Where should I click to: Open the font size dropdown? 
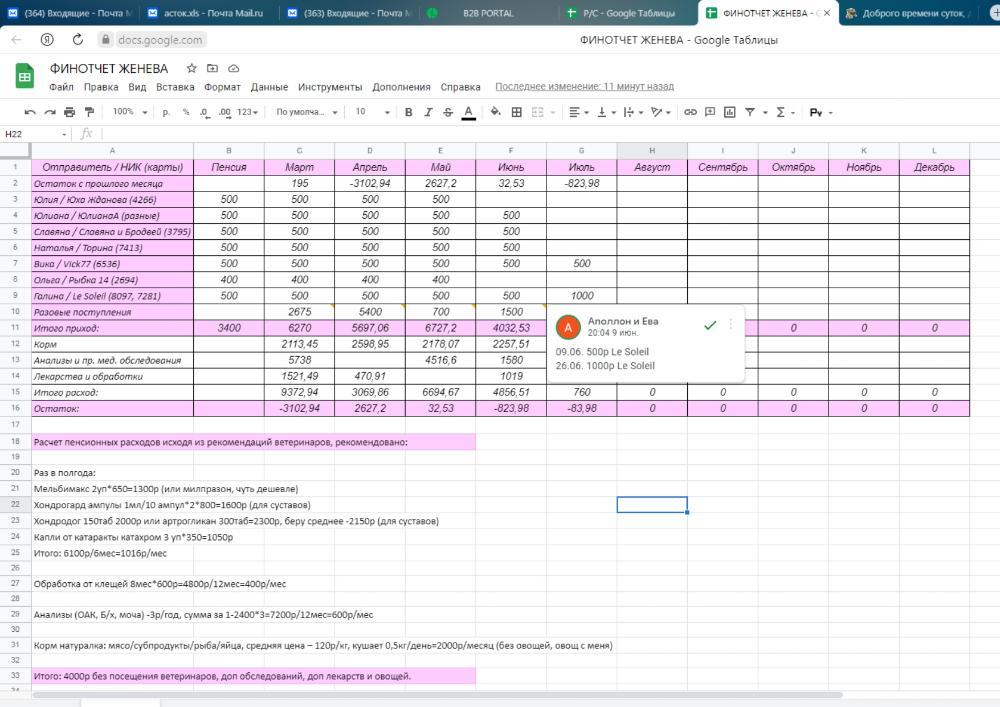(370, 112)
